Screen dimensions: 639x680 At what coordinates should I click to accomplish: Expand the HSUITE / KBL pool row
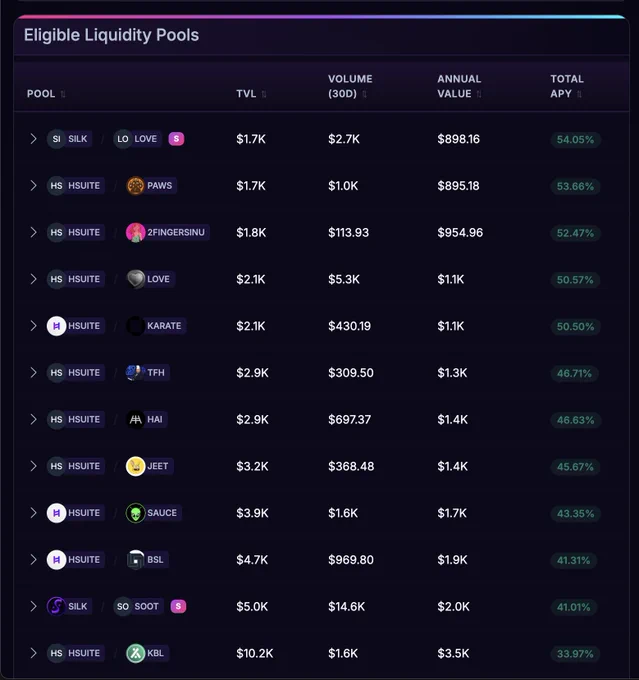point(33,653)
